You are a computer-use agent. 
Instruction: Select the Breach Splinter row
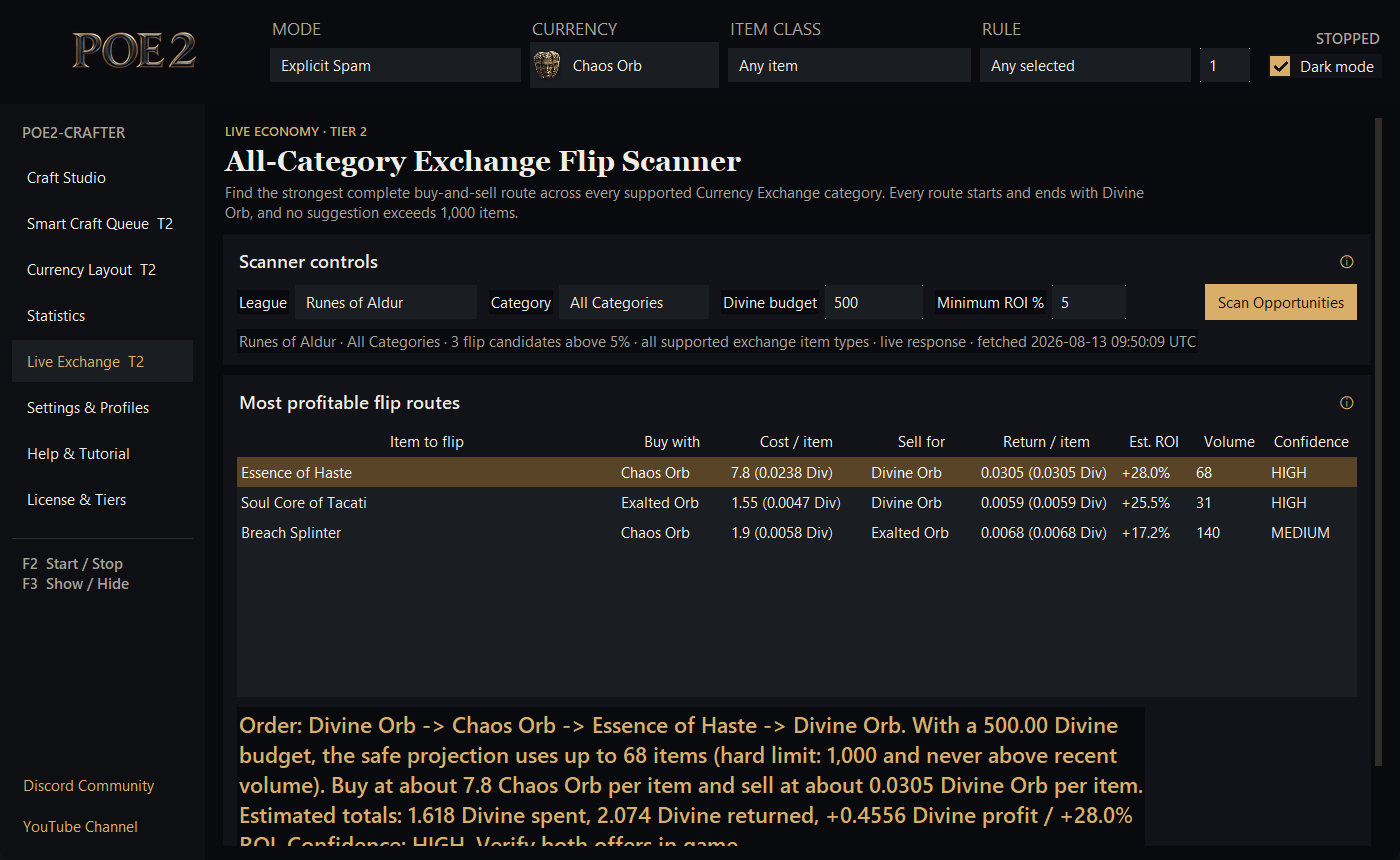[x=797, y=533]
